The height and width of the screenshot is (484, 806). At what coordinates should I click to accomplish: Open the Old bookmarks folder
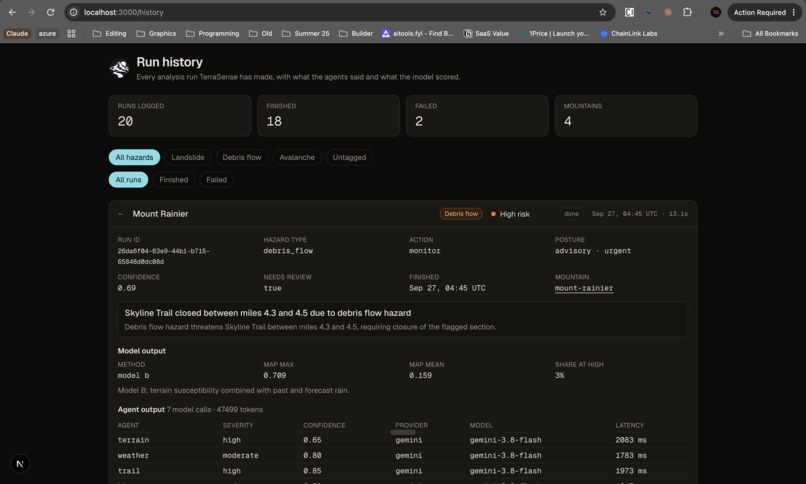pos(261,33)
